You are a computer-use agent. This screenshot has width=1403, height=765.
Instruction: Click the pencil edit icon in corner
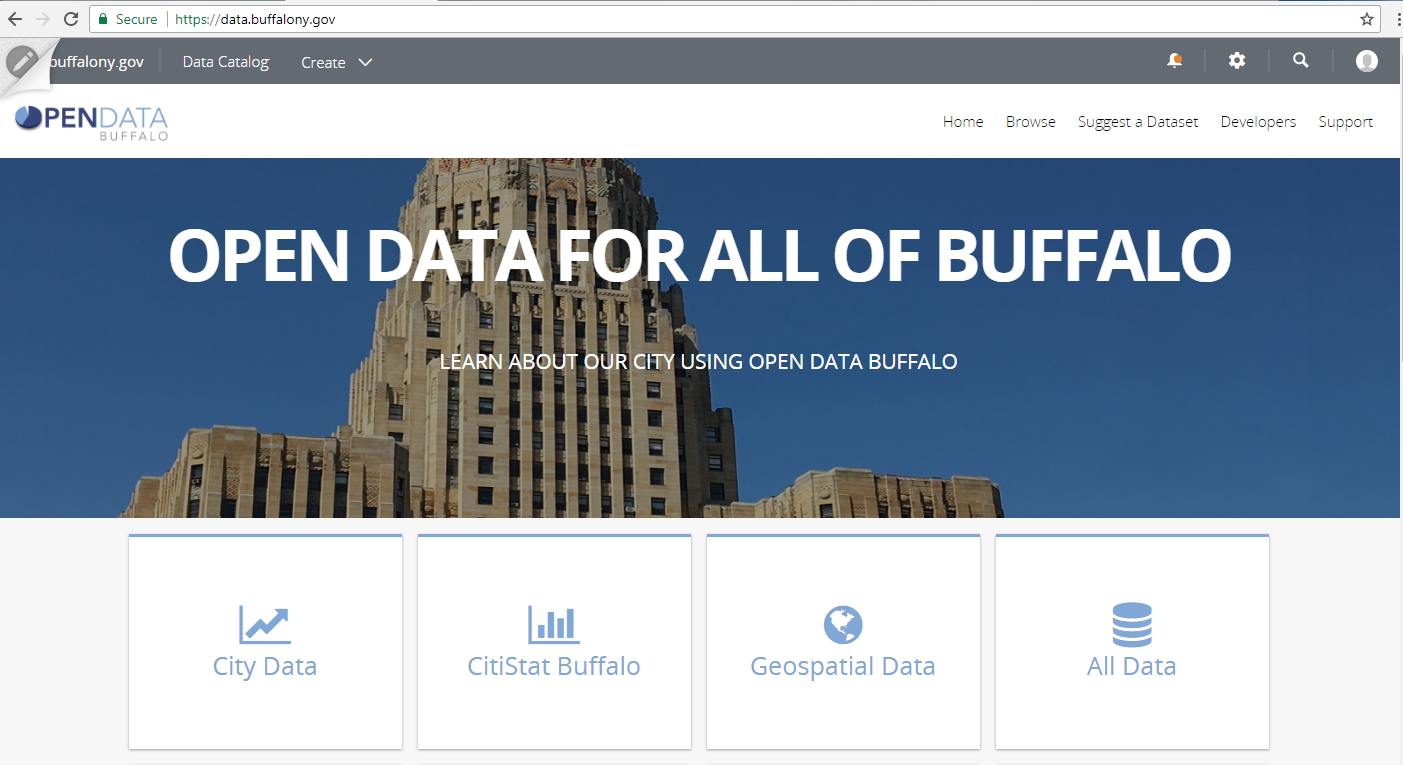click(x=22, y=62)
